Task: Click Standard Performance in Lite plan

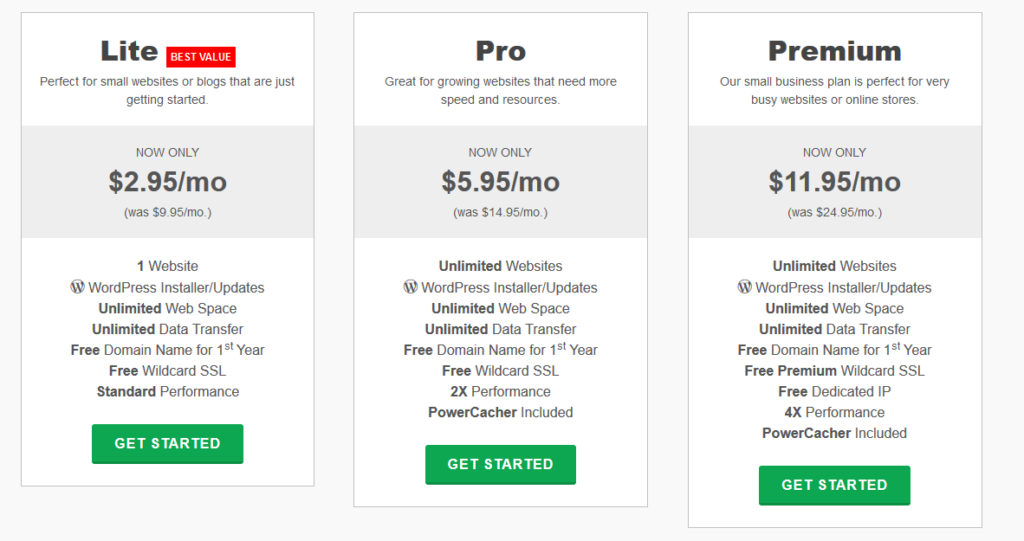Action: click(167, 391)
